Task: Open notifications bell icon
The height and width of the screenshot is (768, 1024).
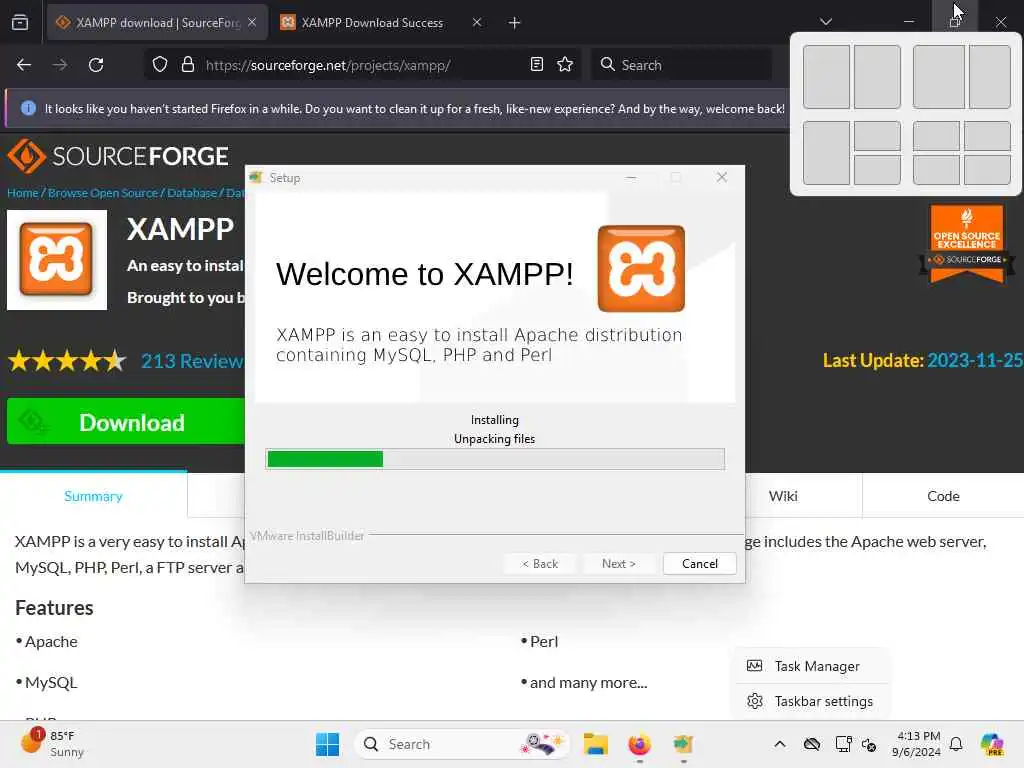Action: 956,744
